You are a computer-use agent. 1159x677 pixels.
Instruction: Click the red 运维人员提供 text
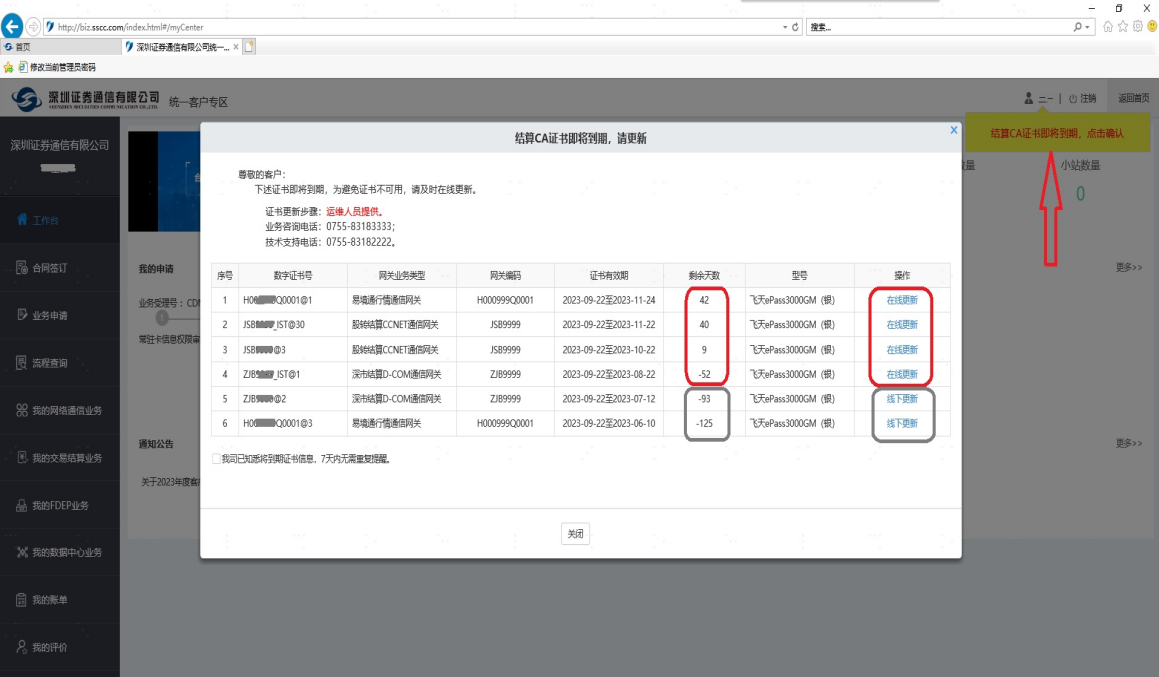[x=354, y=211]
